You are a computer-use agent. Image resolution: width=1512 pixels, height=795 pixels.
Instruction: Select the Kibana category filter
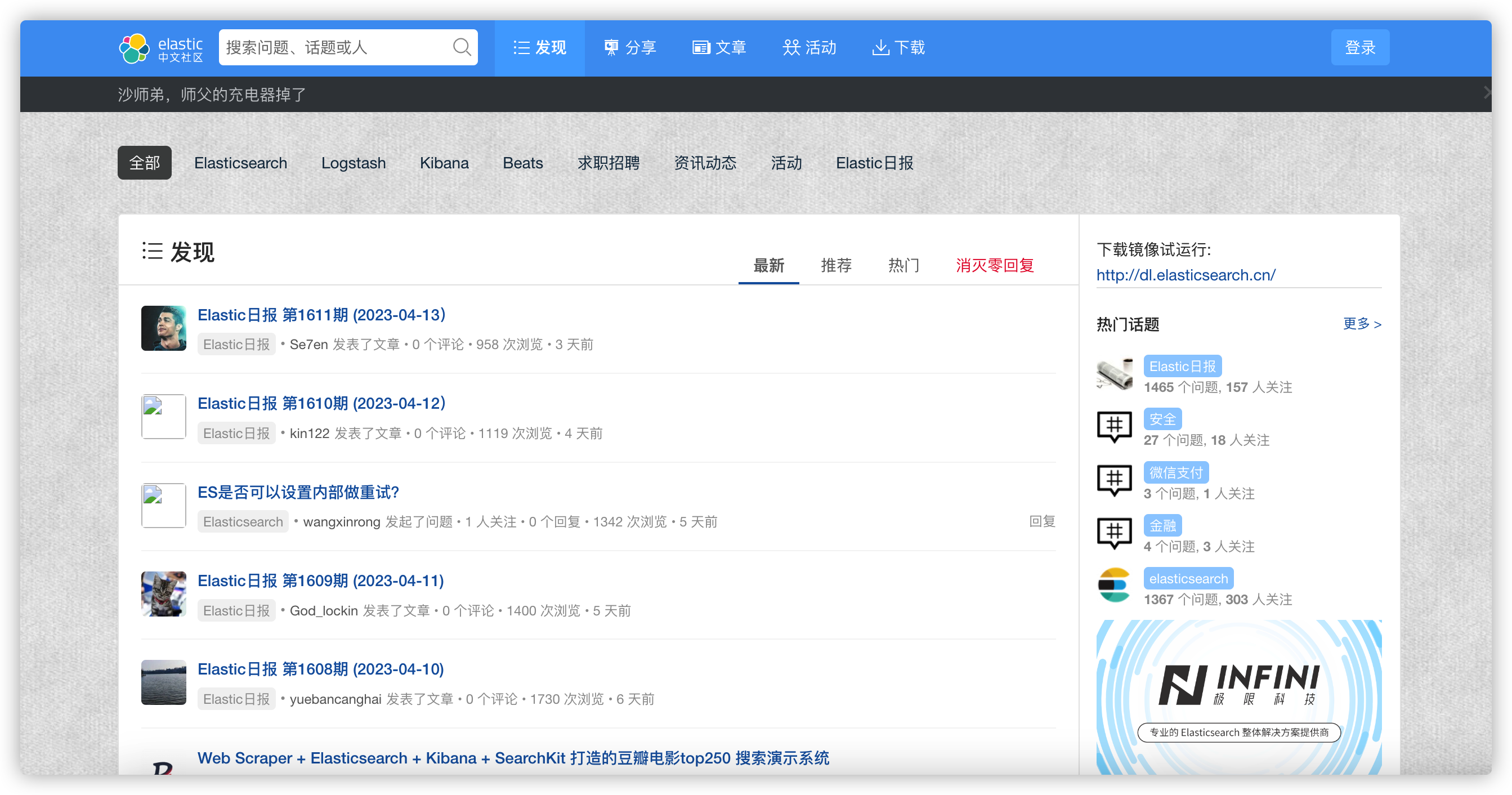[444, 163]
